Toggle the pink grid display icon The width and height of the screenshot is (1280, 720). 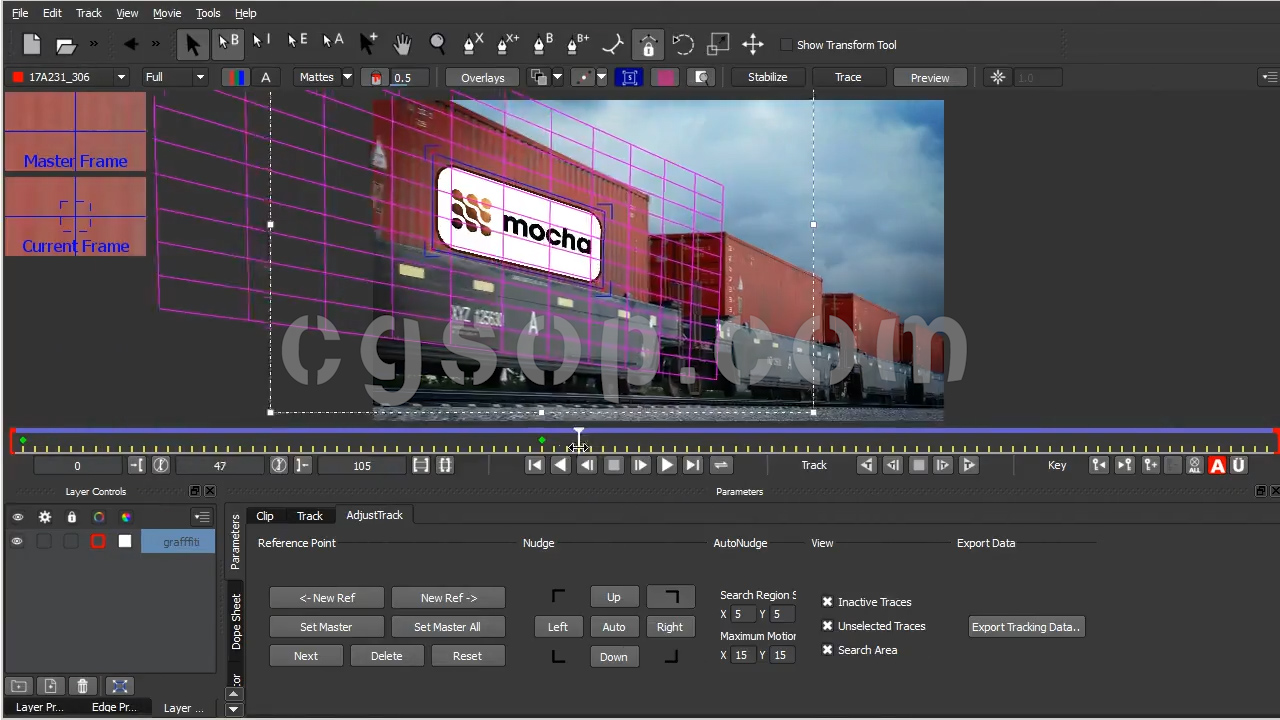pos(665,77)
